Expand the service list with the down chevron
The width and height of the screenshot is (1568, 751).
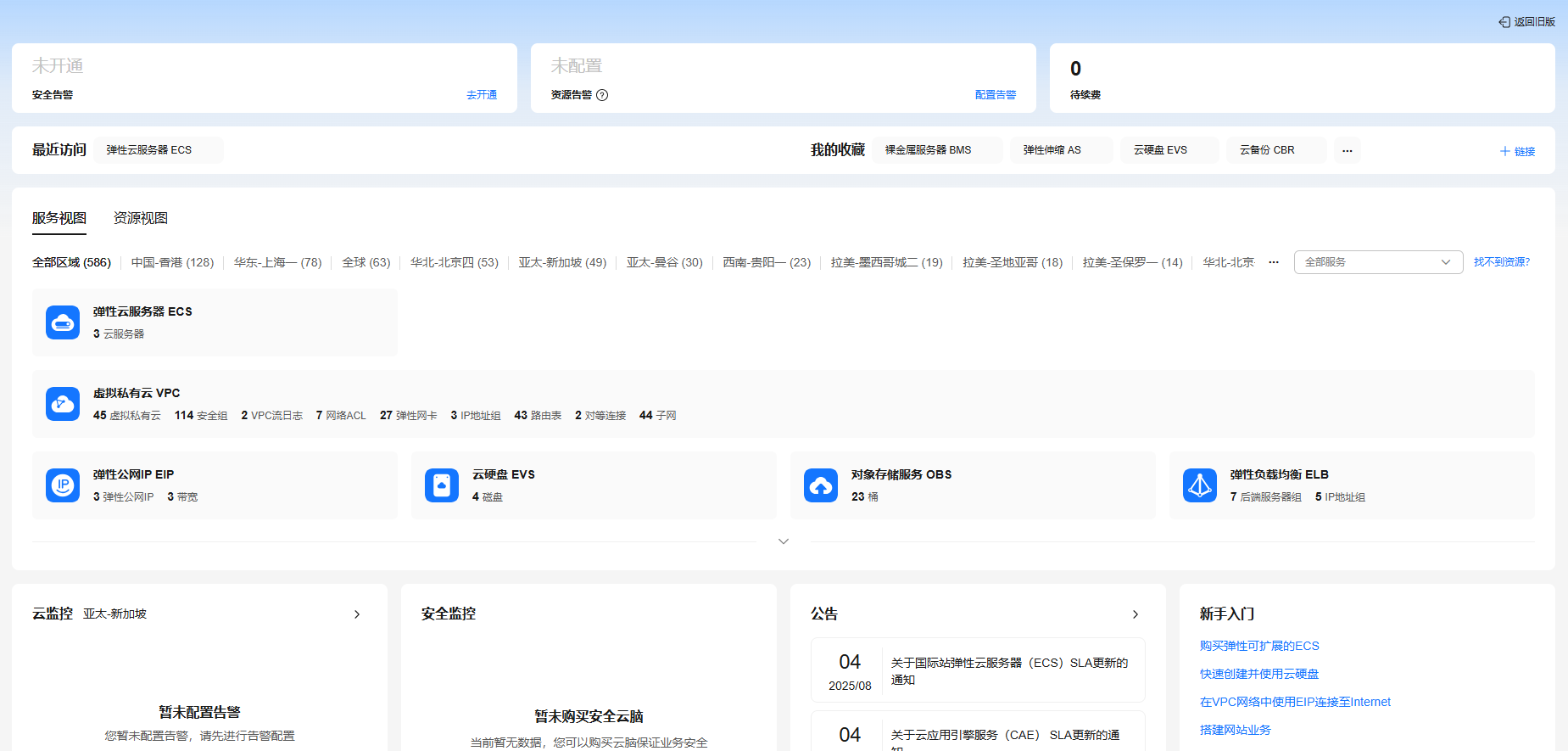tap(784, 541)
